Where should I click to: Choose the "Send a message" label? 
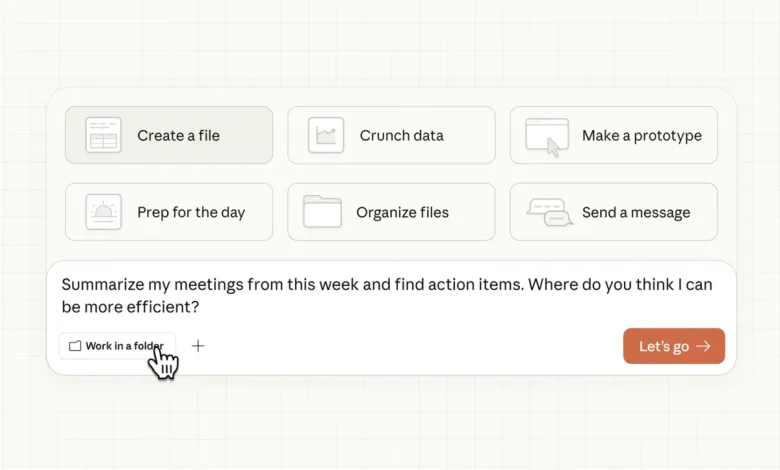(x=636, y=212)
